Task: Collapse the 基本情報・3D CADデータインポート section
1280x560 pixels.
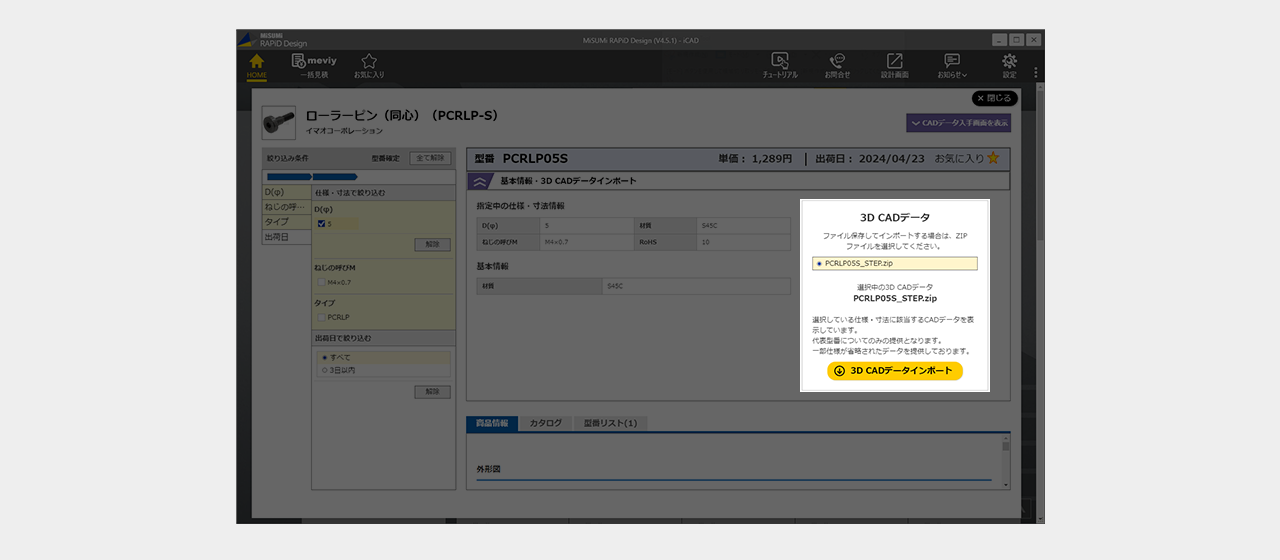Action: click(x=480, y=181)
